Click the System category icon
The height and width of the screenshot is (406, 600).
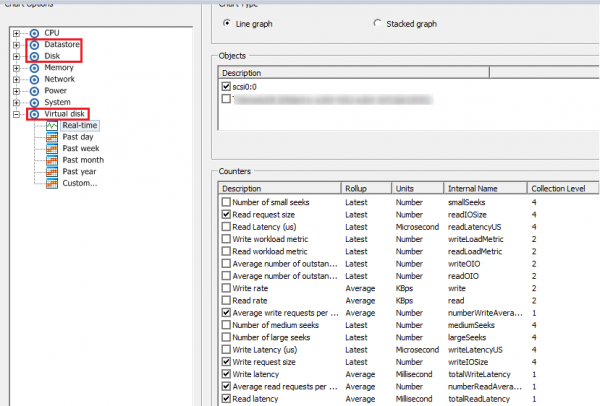coord(35,102)
